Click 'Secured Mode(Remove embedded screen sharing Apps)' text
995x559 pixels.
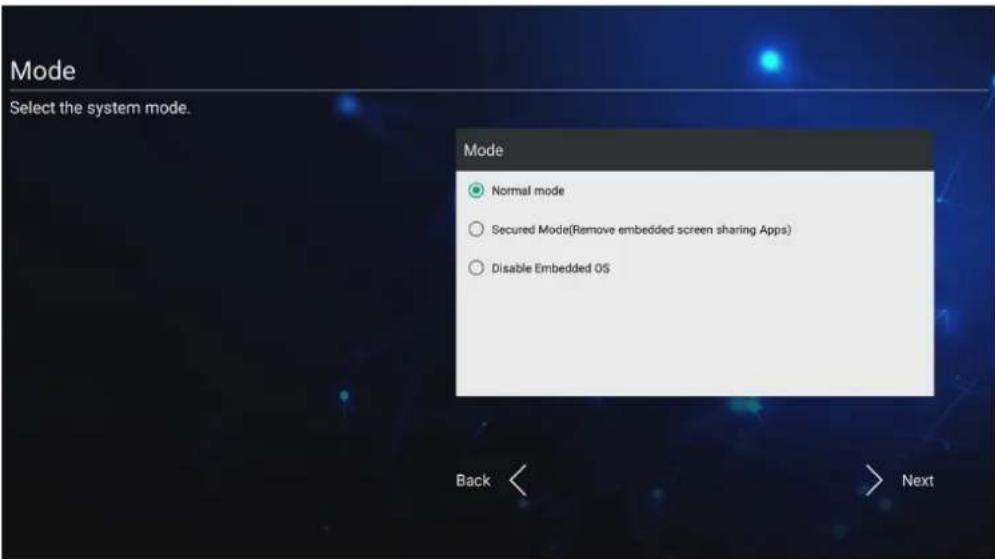click(x=641, y=230)
